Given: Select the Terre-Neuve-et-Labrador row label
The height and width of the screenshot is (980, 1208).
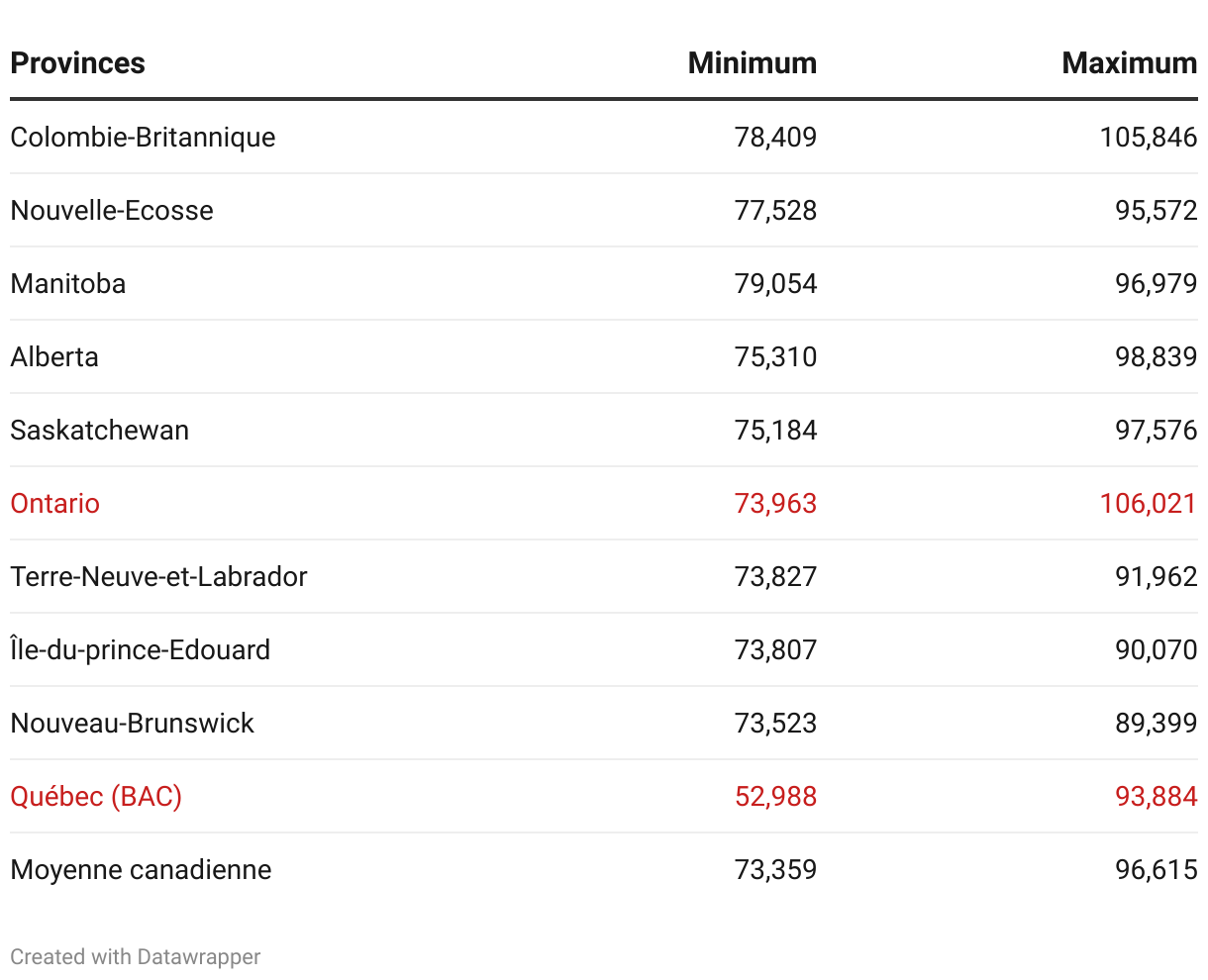Looking at the screenshot, I should point(158,576).
